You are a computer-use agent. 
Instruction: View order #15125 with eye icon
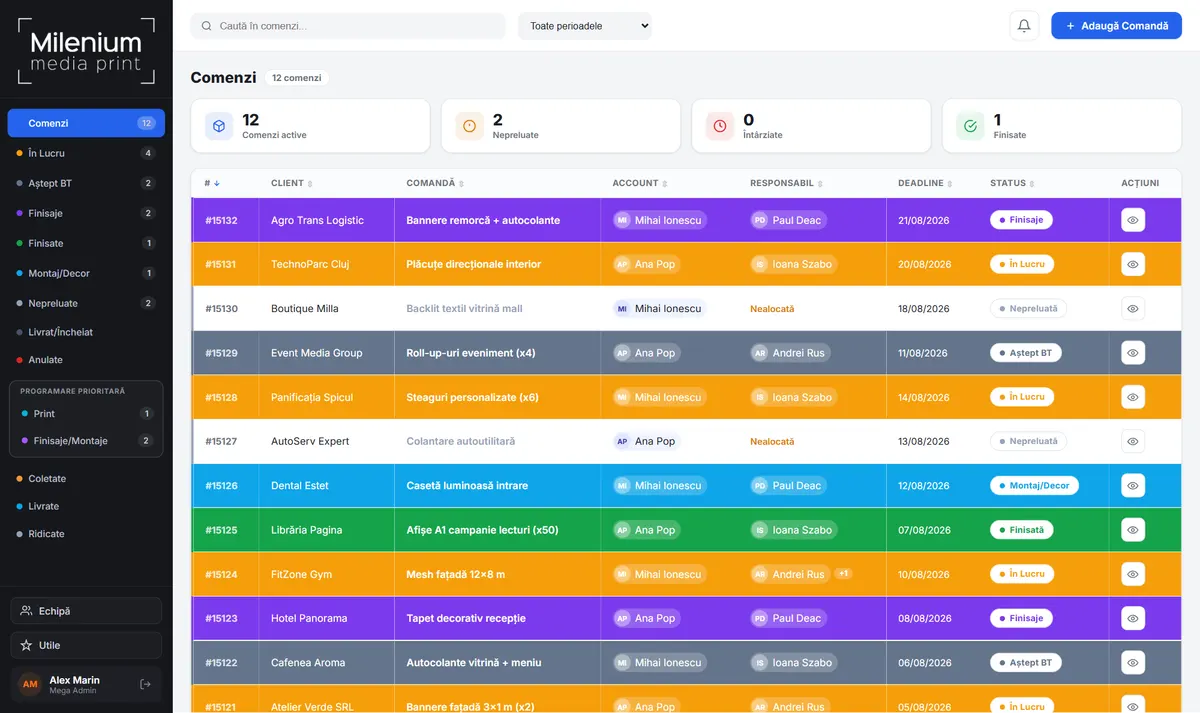point(1133,530)
